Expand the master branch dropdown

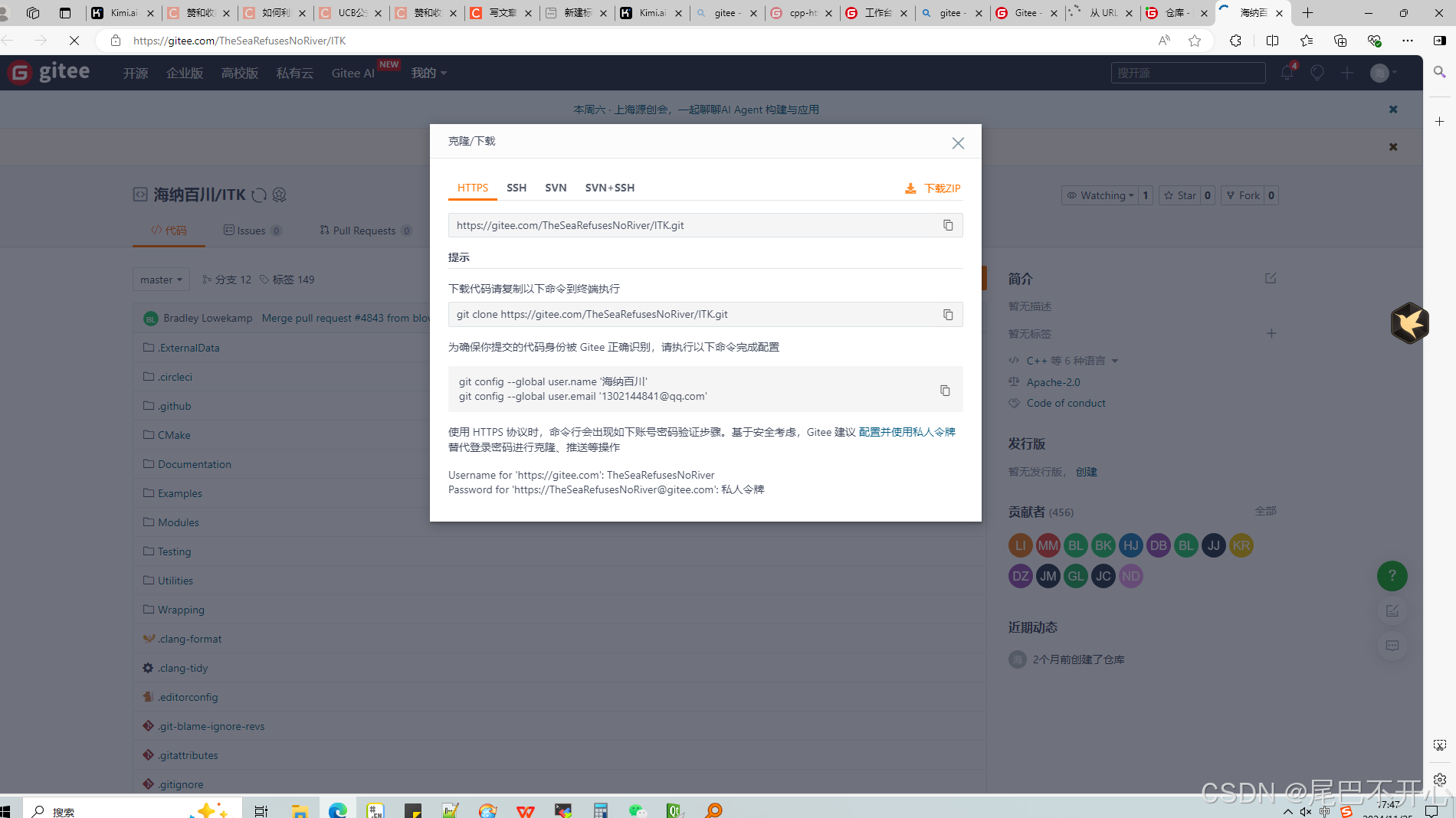pos(161,280)
